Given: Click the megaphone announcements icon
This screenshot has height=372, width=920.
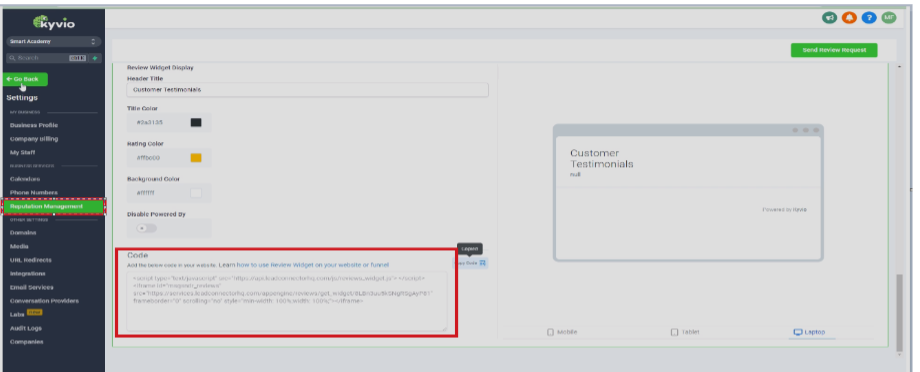Looking at the screenshot, I should point(829,18).
